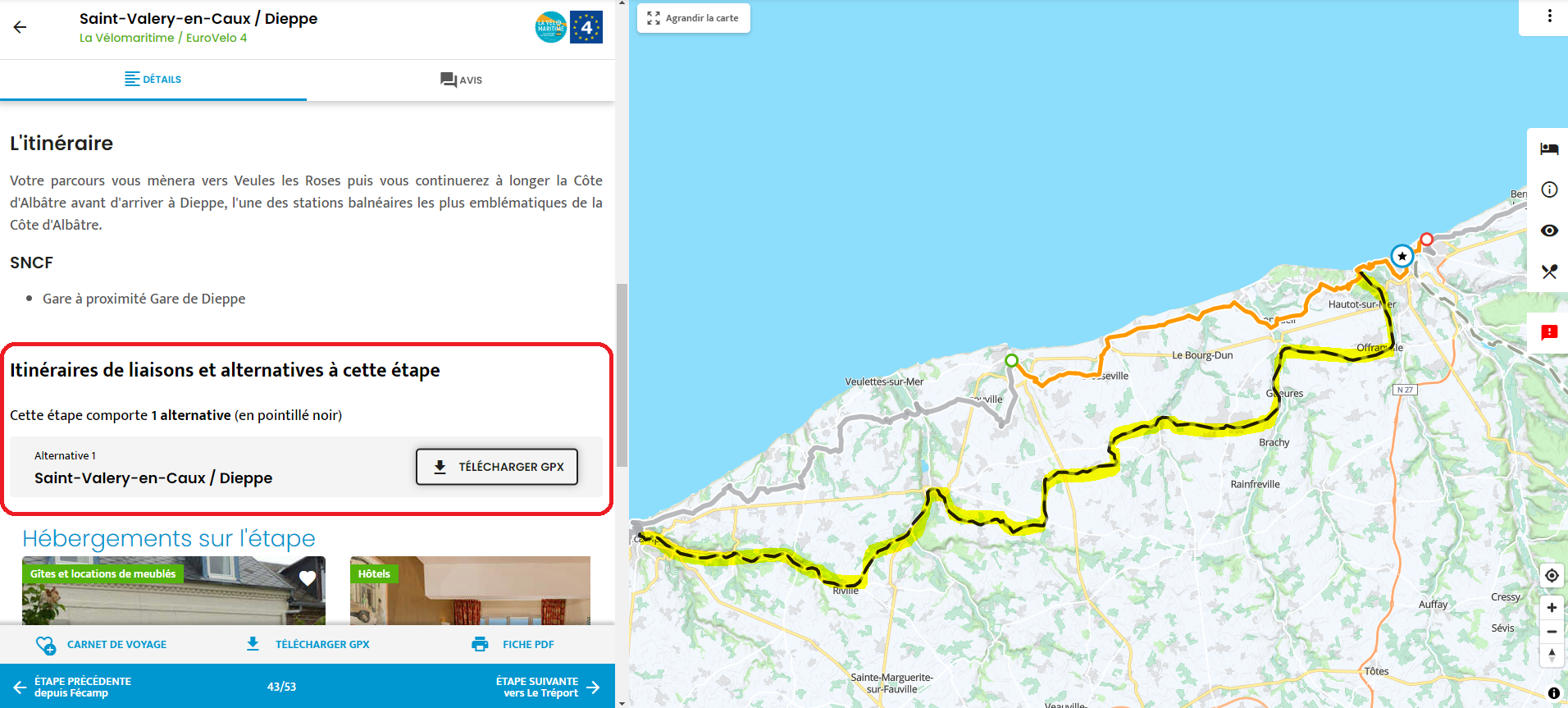Click the star marker at Dieppe on the map

click(1402, 256)
